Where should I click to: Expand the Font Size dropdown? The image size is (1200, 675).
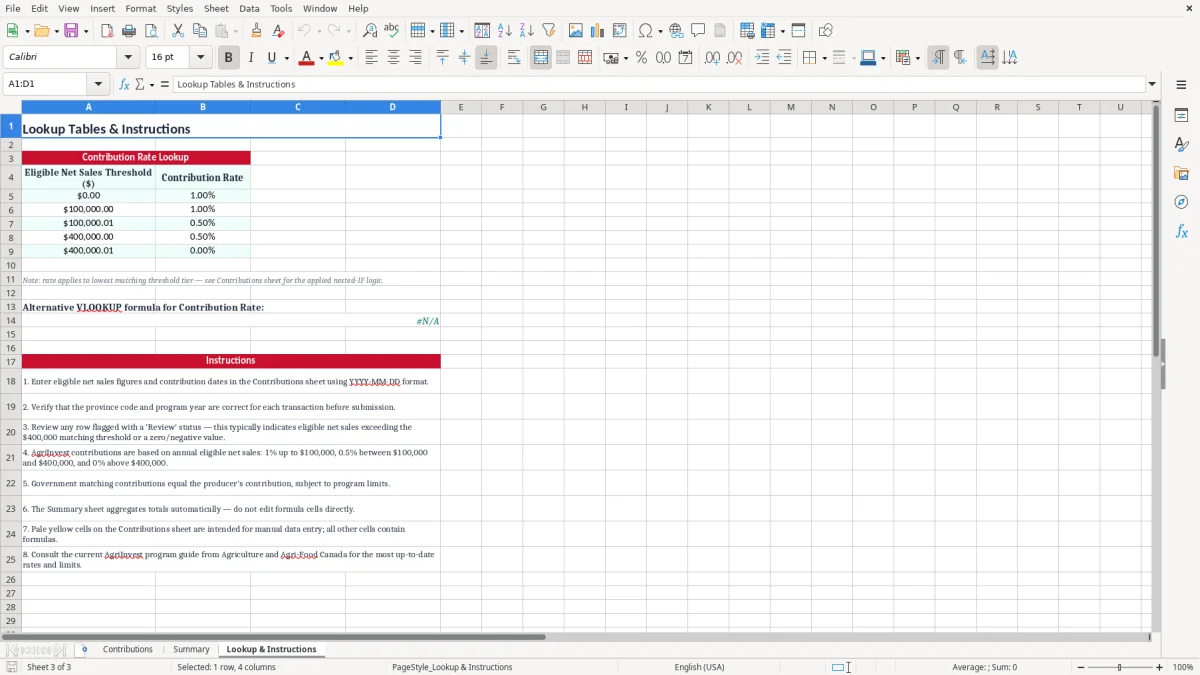tap(200, 58)
